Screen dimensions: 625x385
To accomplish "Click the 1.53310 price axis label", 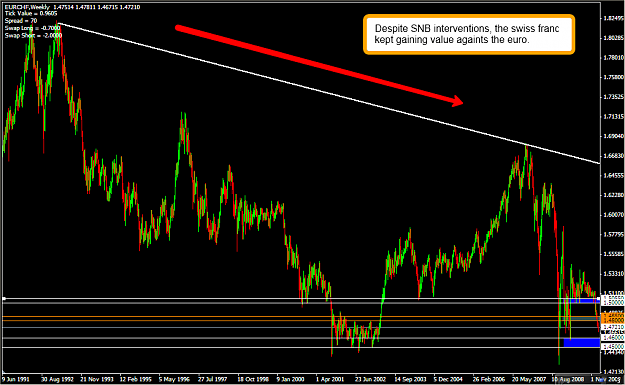I will (614, 274).
